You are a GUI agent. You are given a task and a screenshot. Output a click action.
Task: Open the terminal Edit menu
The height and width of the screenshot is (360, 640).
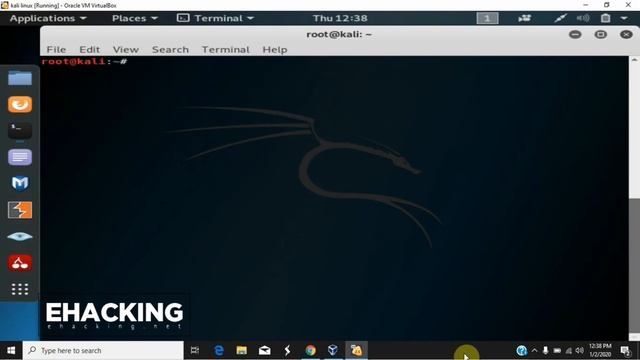(x=89, y=49)
